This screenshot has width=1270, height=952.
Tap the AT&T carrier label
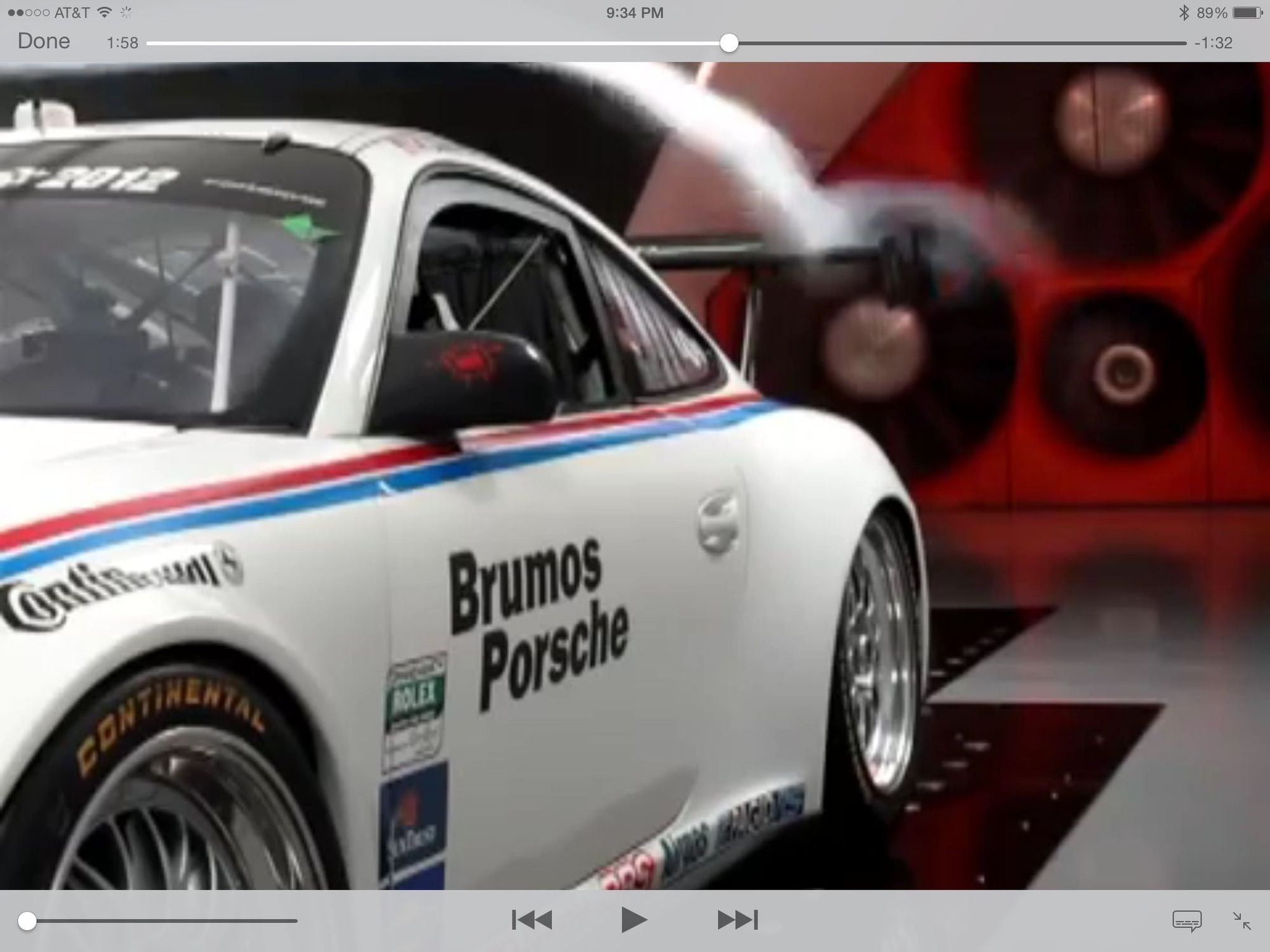pyautogui.click(x=72, y=13)
